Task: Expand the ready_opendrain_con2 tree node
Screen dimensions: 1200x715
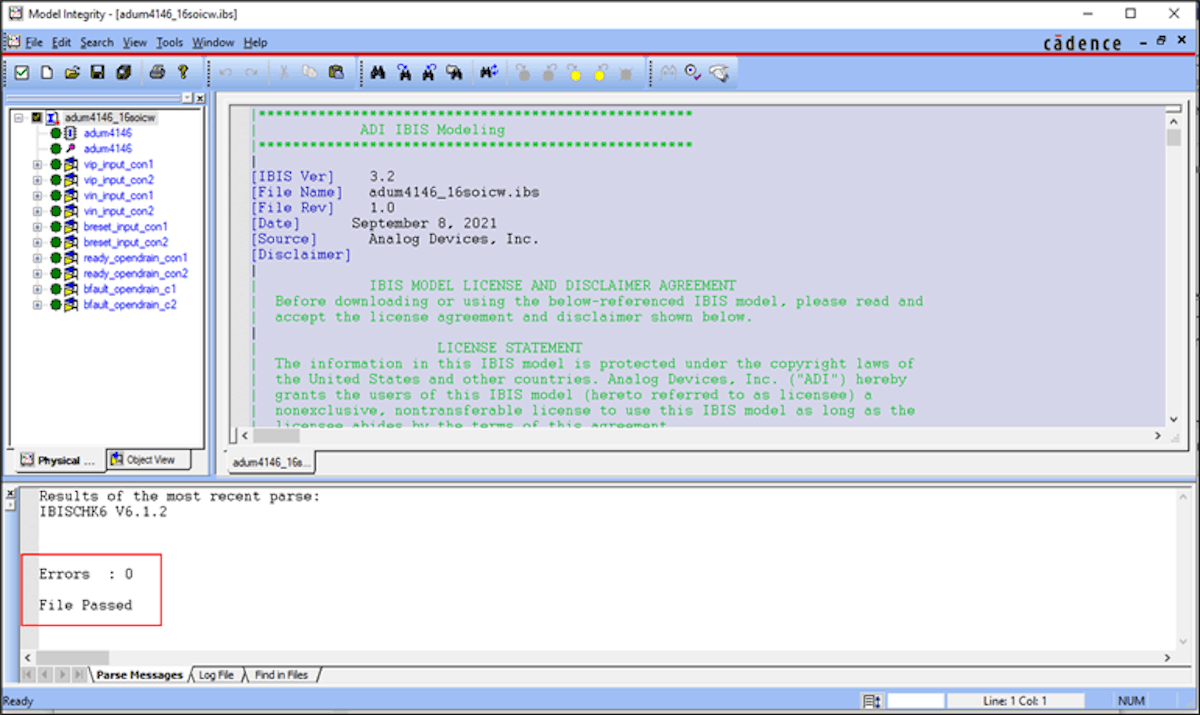Action: [x=35, y=272]
